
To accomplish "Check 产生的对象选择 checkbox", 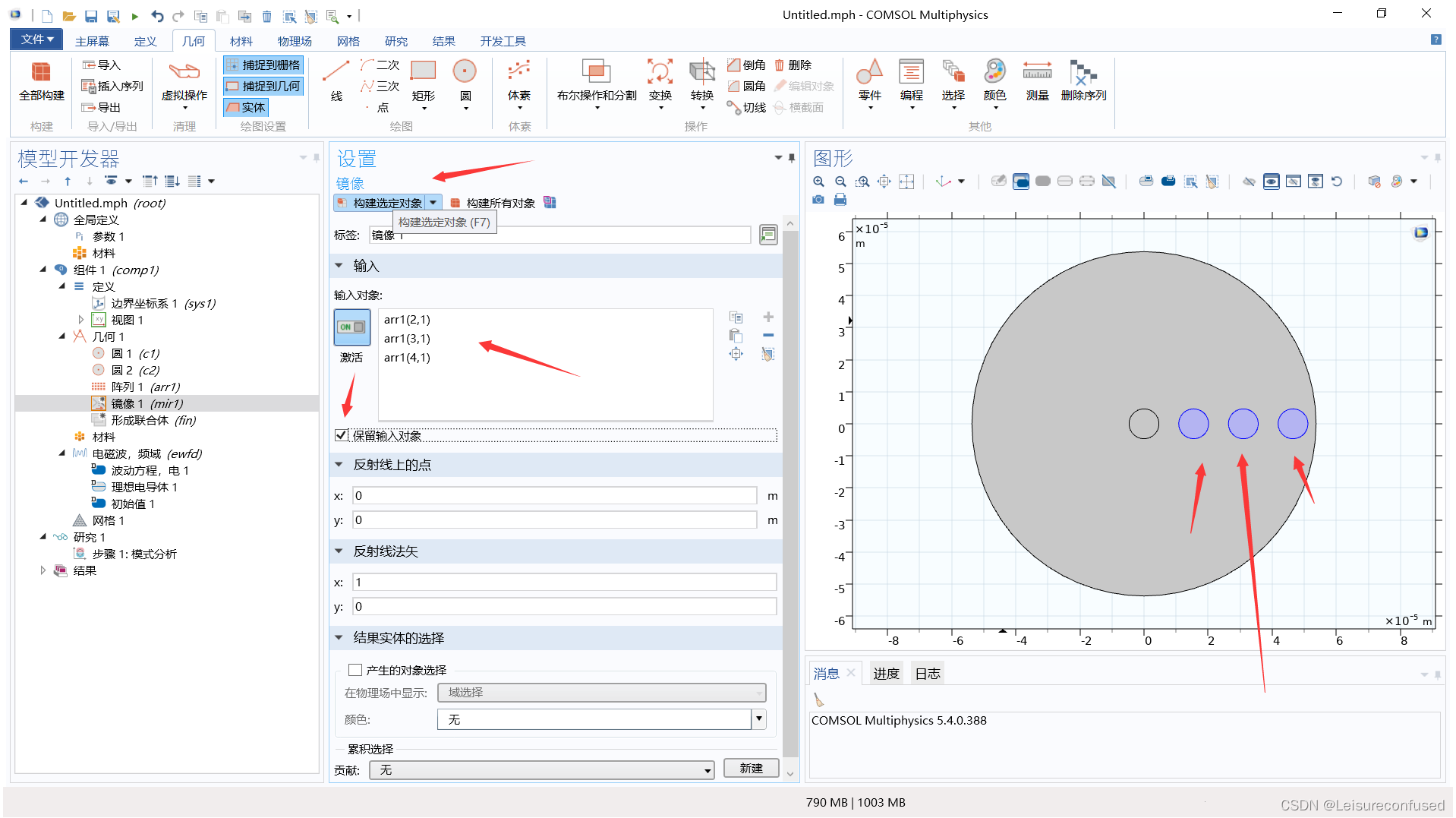I will tap(355, 670).
